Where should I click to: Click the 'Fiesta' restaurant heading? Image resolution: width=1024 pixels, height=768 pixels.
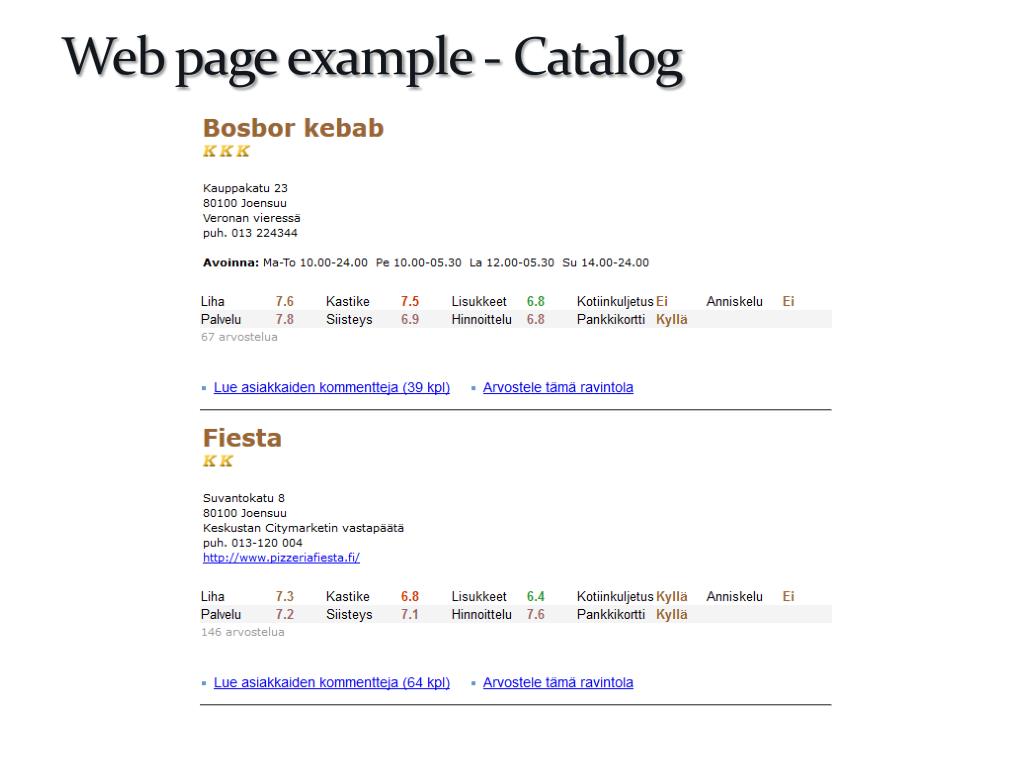242,438
